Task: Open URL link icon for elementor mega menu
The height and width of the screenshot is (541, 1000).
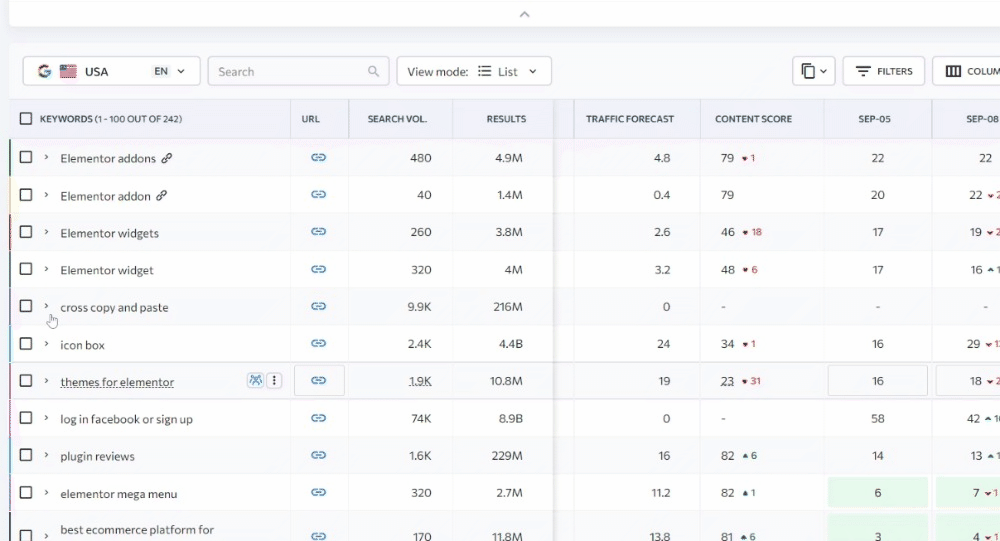Action: click(x=318, y=493)
